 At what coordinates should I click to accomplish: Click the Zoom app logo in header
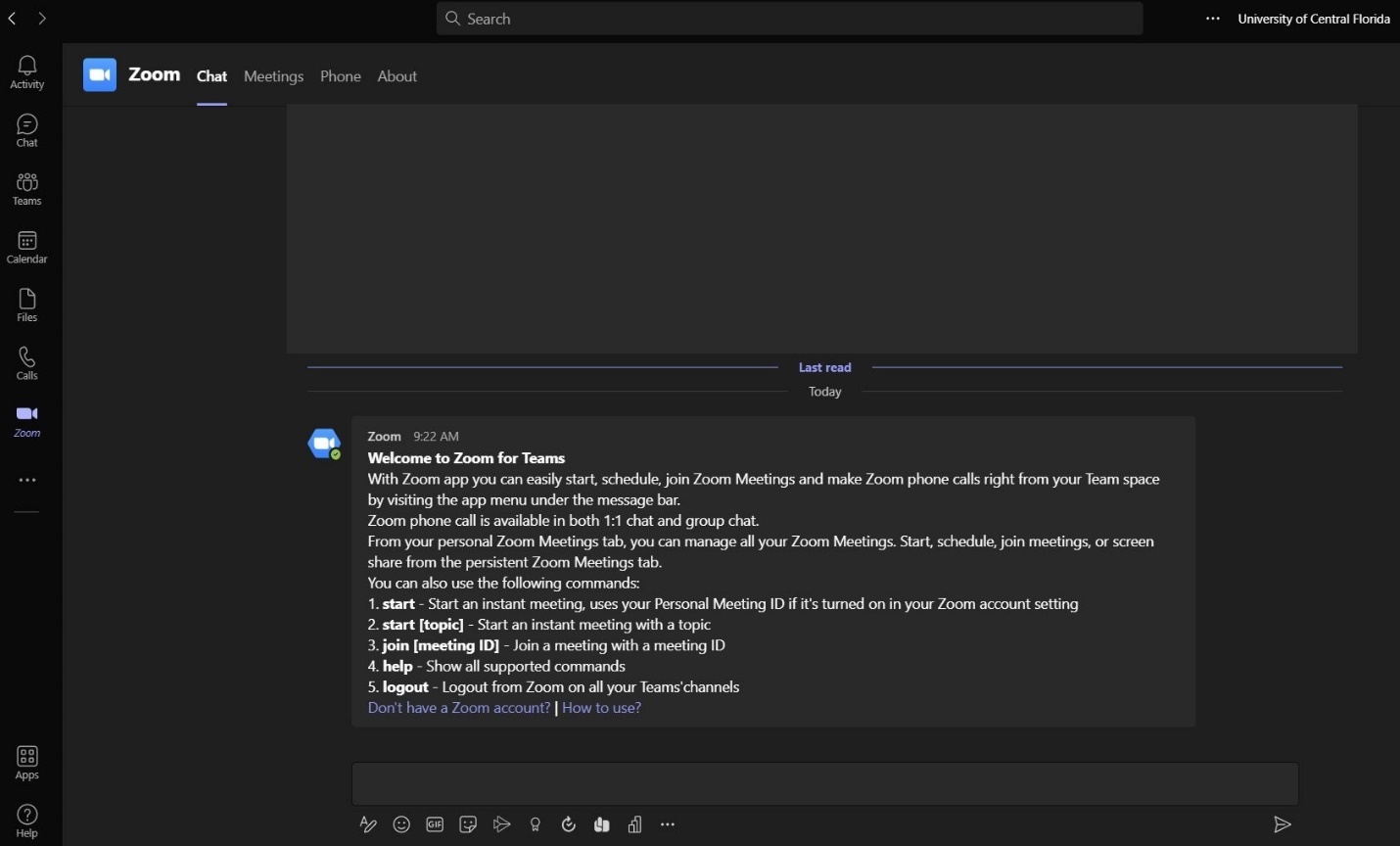tap(100, 75)
